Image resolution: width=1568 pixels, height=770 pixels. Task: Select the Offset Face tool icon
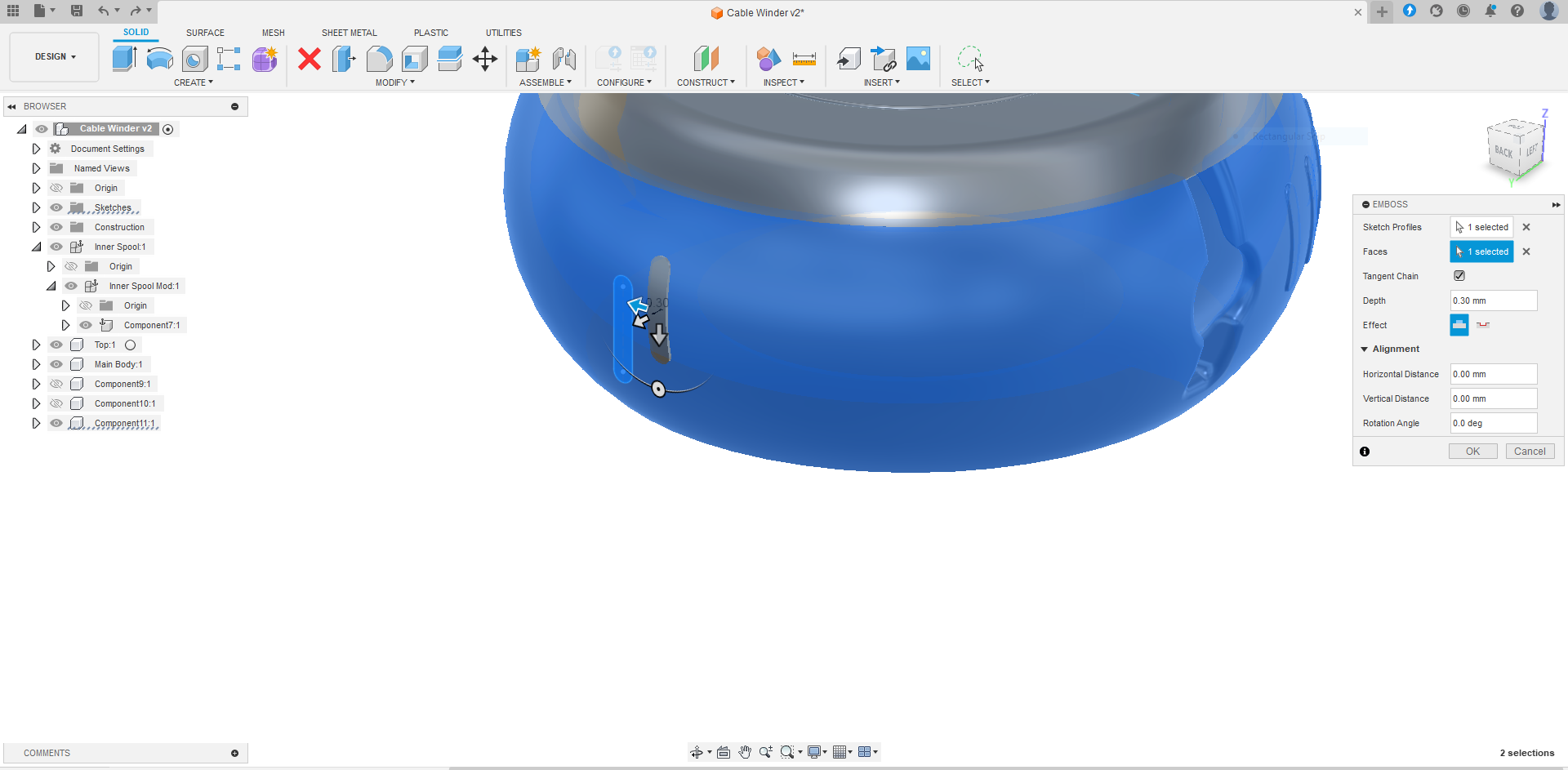(x=450, y=59)
